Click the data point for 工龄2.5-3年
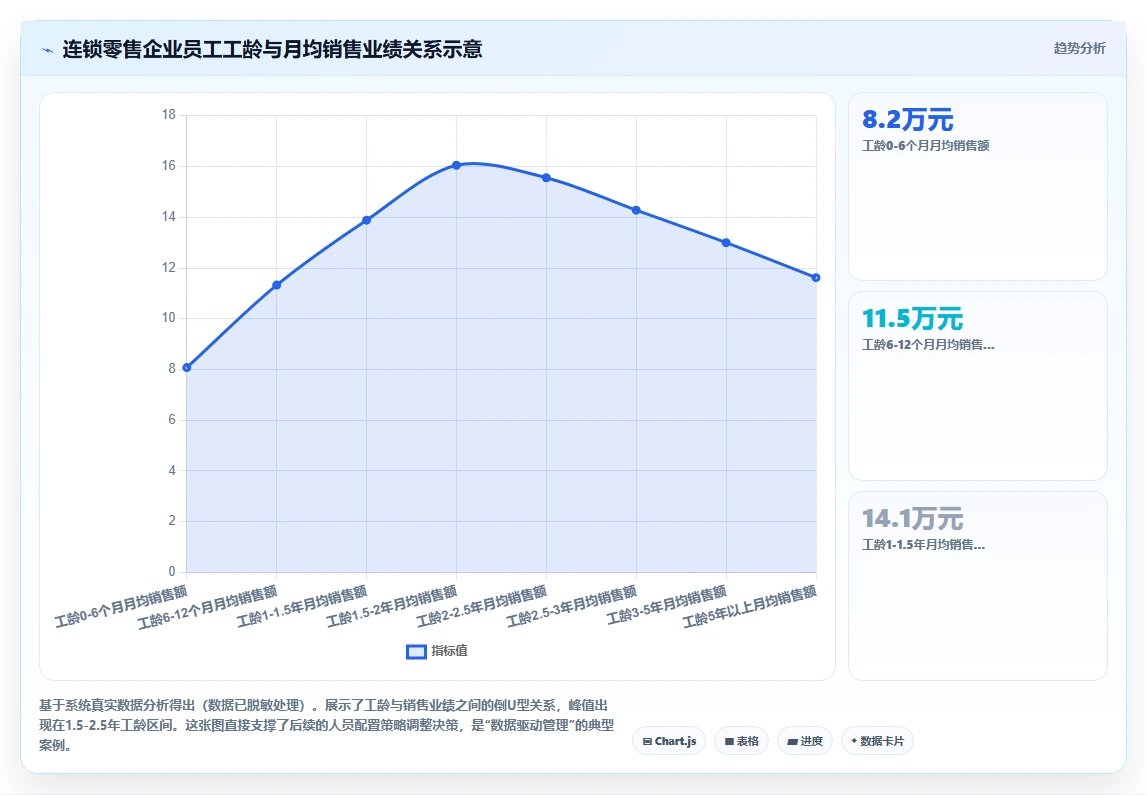 point(636,211)
